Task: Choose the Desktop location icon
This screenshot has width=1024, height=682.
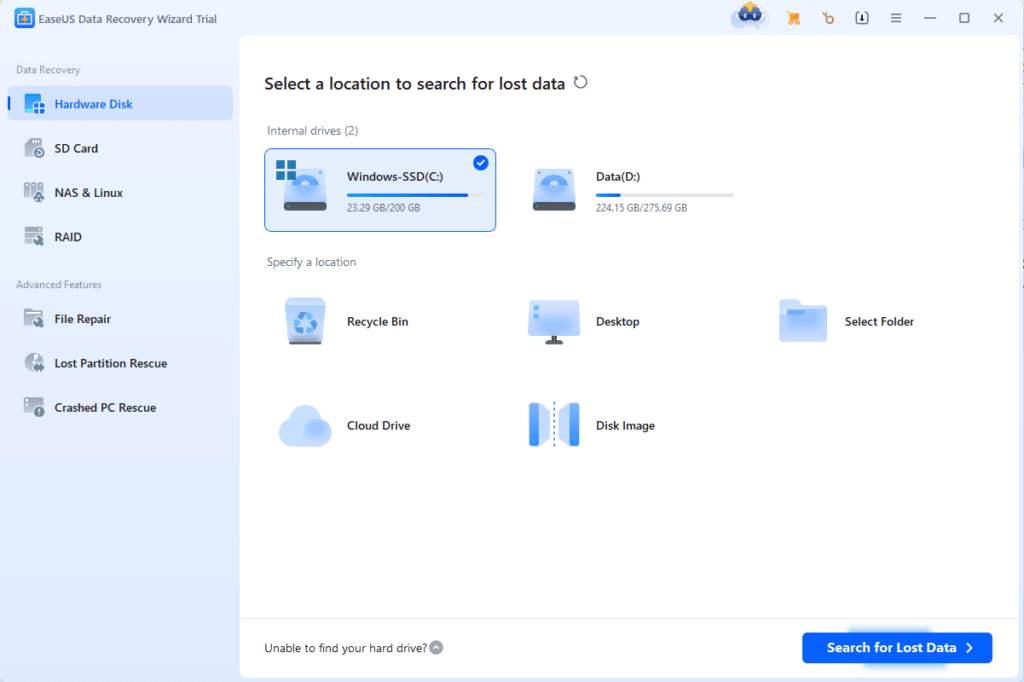Action: point(554,321)
